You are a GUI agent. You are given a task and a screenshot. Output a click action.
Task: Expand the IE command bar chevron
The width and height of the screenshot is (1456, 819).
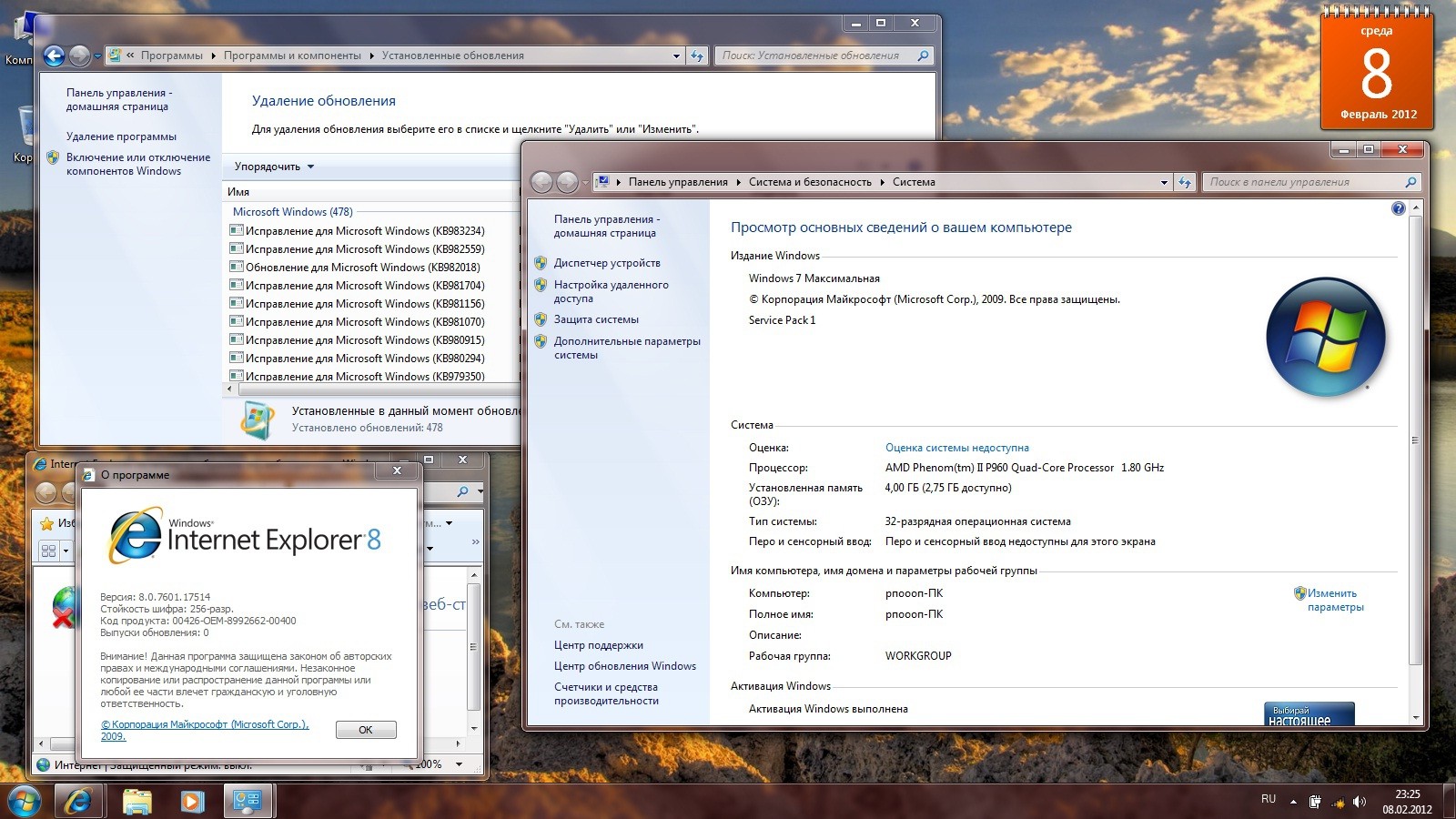pos(475,541)
